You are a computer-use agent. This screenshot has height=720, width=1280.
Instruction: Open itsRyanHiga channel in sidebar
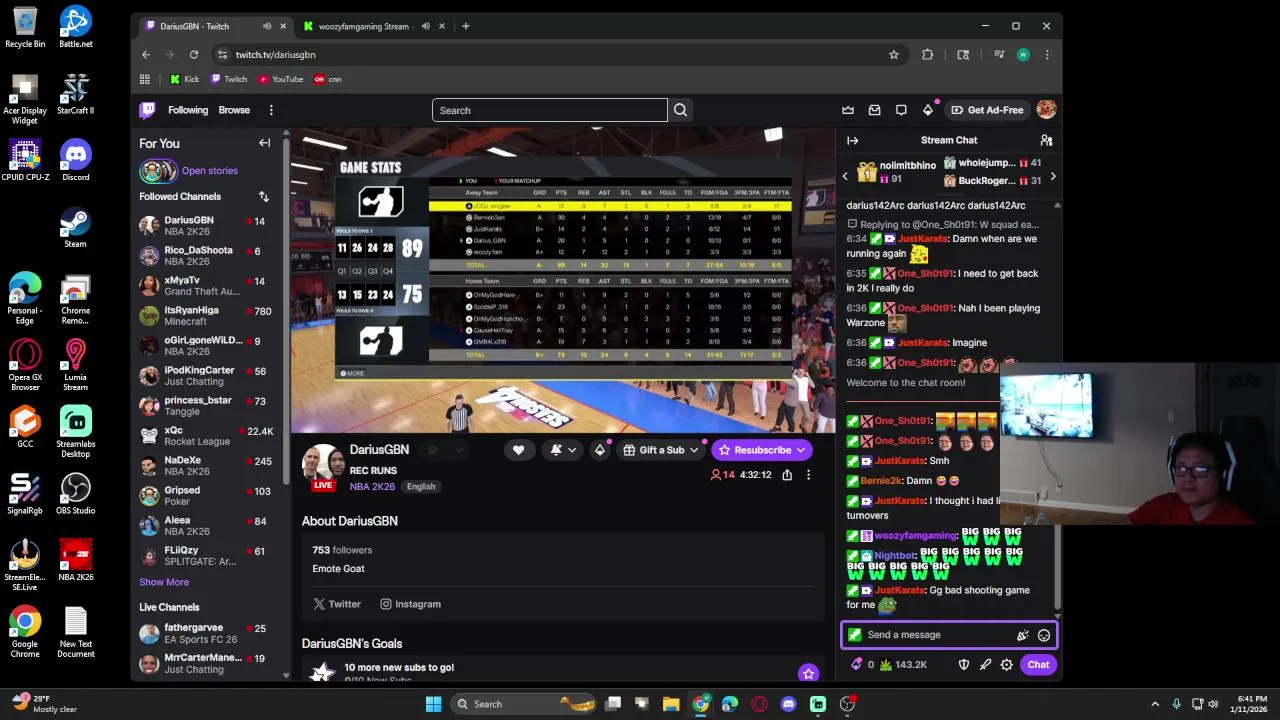206,316
